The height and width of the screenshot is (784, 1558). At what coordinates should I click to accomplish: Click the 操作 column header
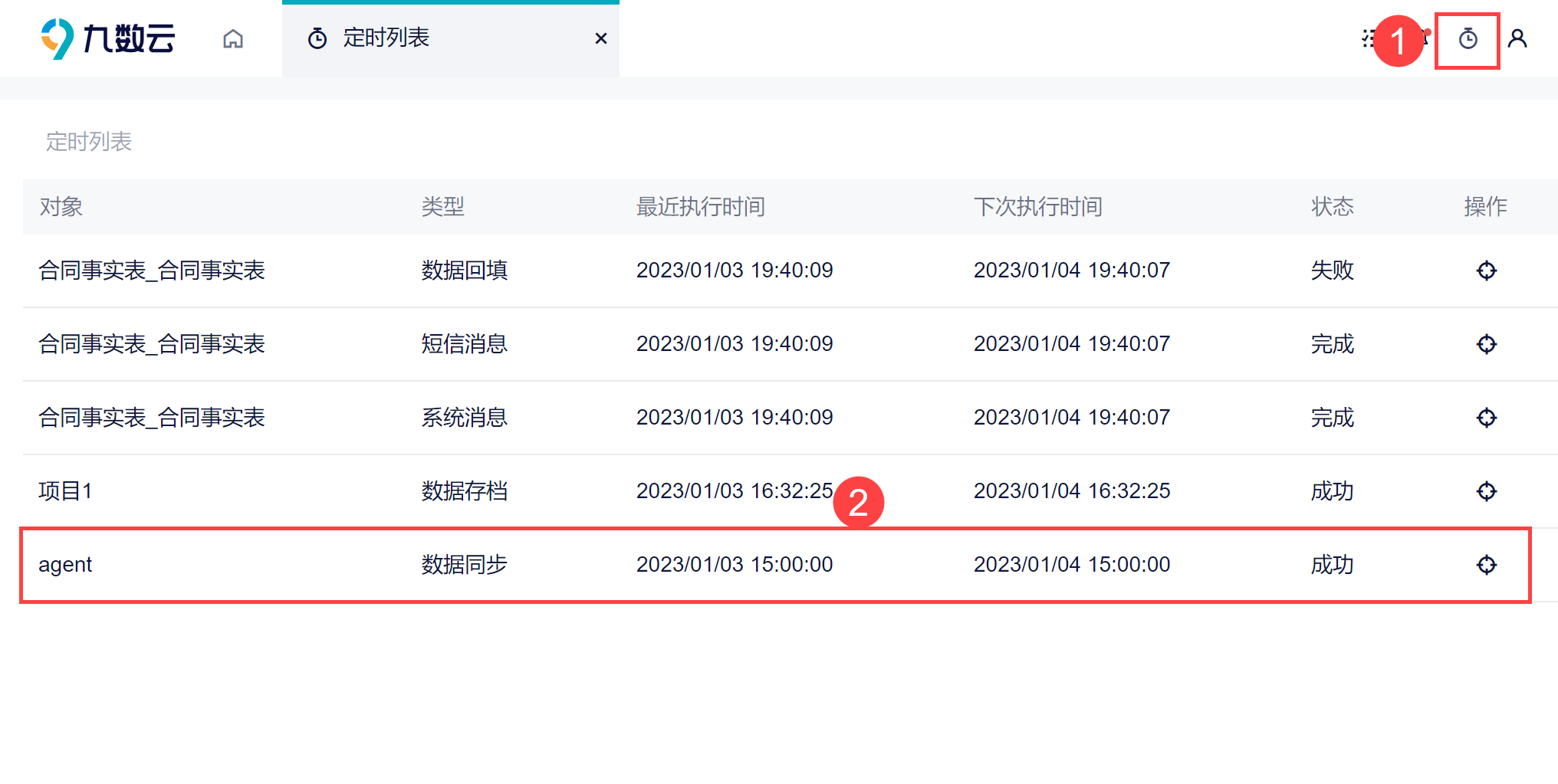click(x=1486, y=207)
